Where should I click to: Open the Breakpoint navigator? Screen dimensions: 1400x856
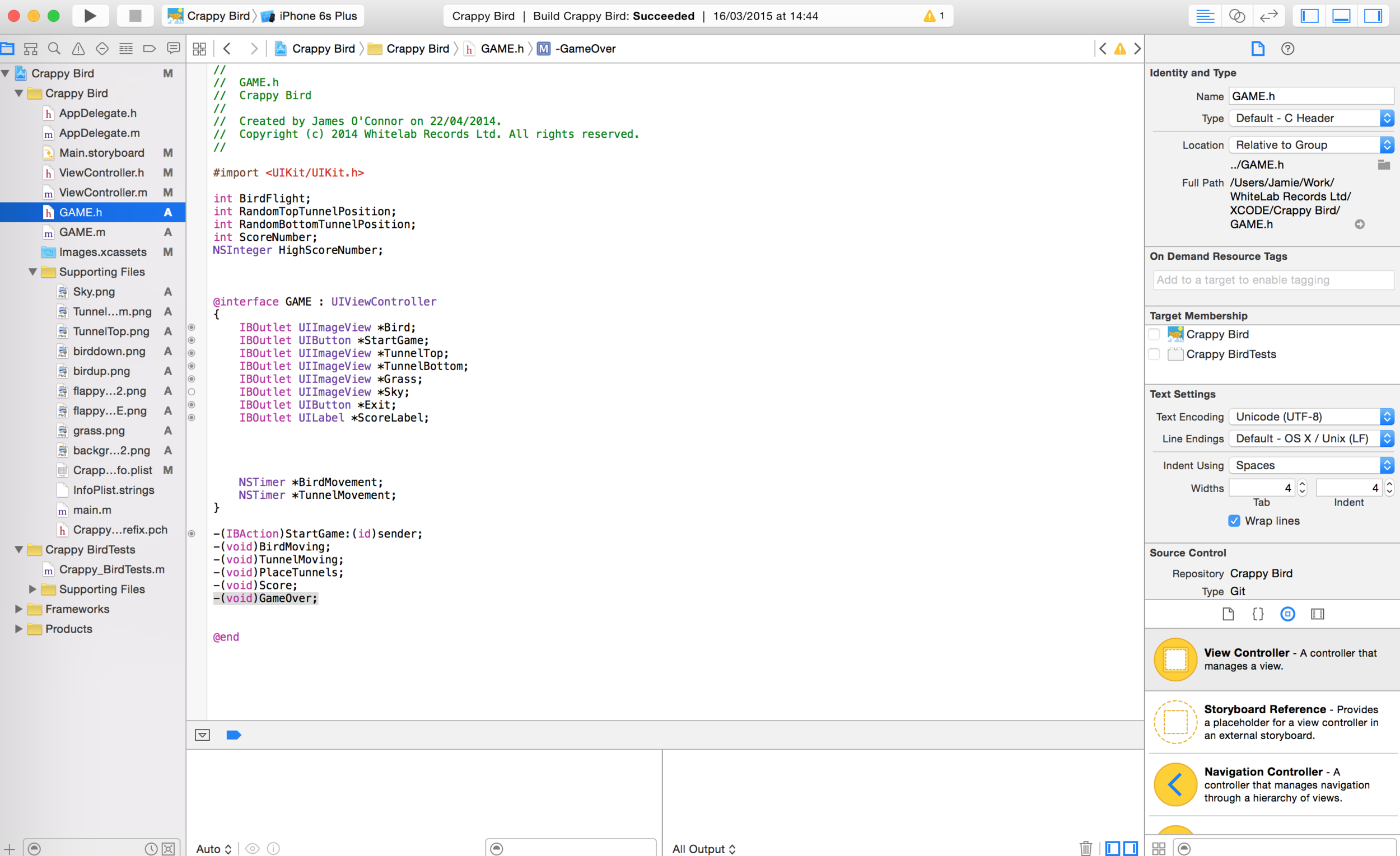point(150,49)
